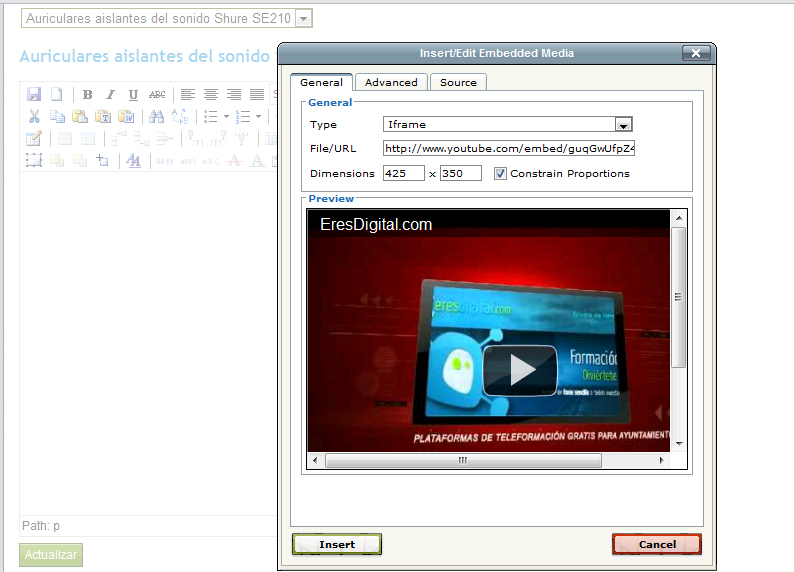The width and height of the screenshot is (794, 572).
Task: Click the File/URL input field
Action: coord(508,148)
